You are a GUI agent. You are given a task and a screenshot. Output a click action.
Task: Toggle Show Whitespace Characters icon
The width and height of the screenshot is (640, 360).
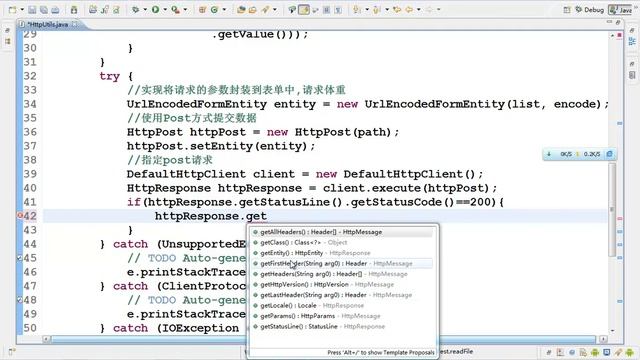[338, 9]
